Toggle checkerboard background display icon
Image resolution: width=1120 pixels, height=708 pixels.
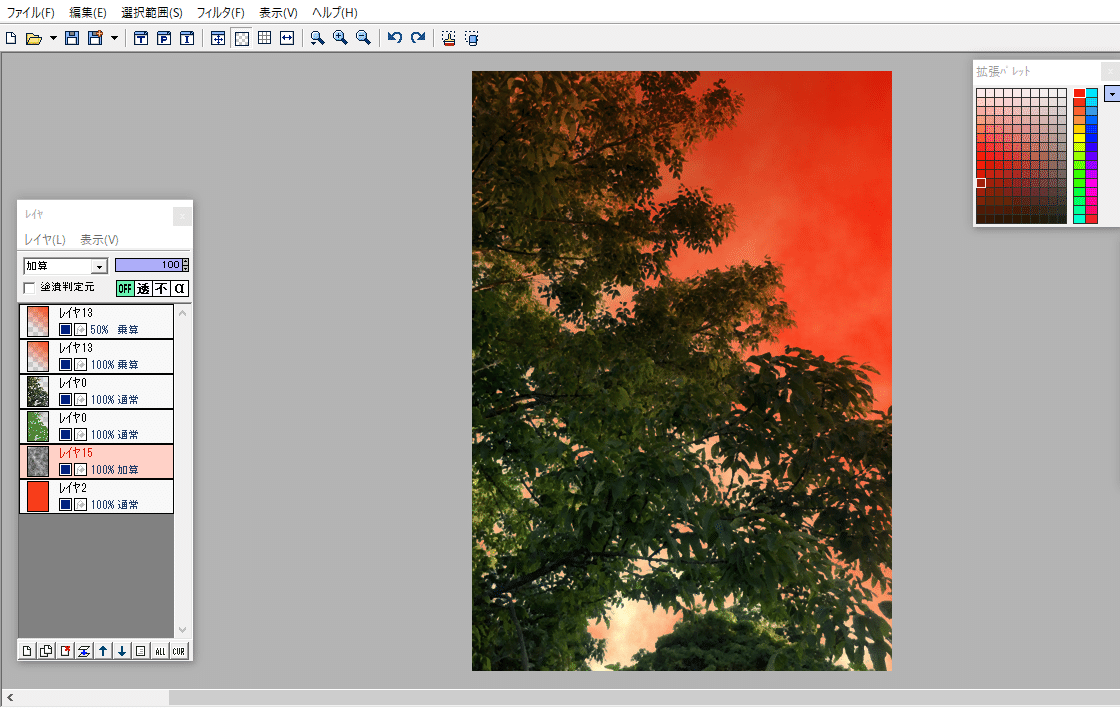click(242, 38)
